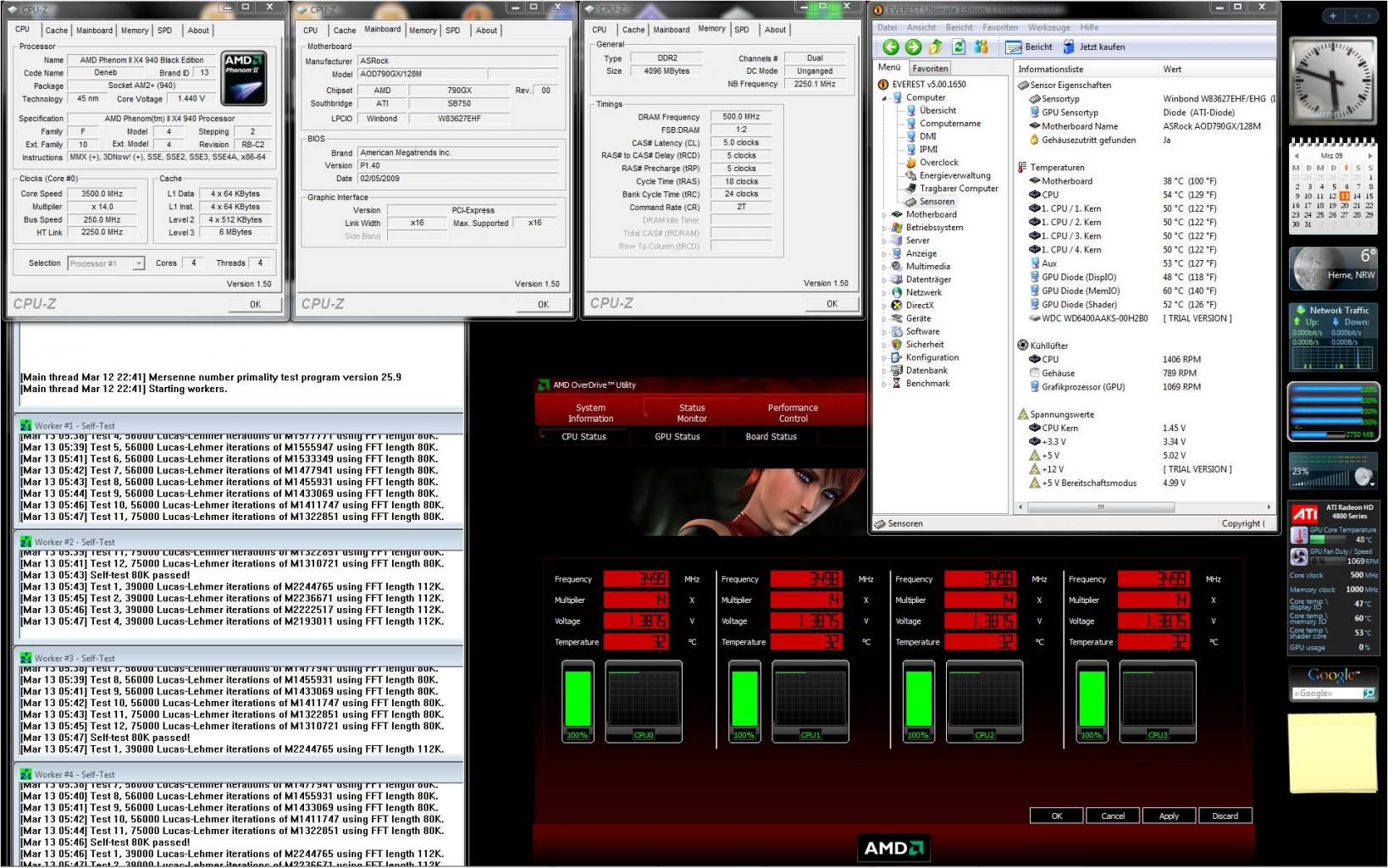
Task: Open the Bericht report wizard button
Action: point(1028,47)
